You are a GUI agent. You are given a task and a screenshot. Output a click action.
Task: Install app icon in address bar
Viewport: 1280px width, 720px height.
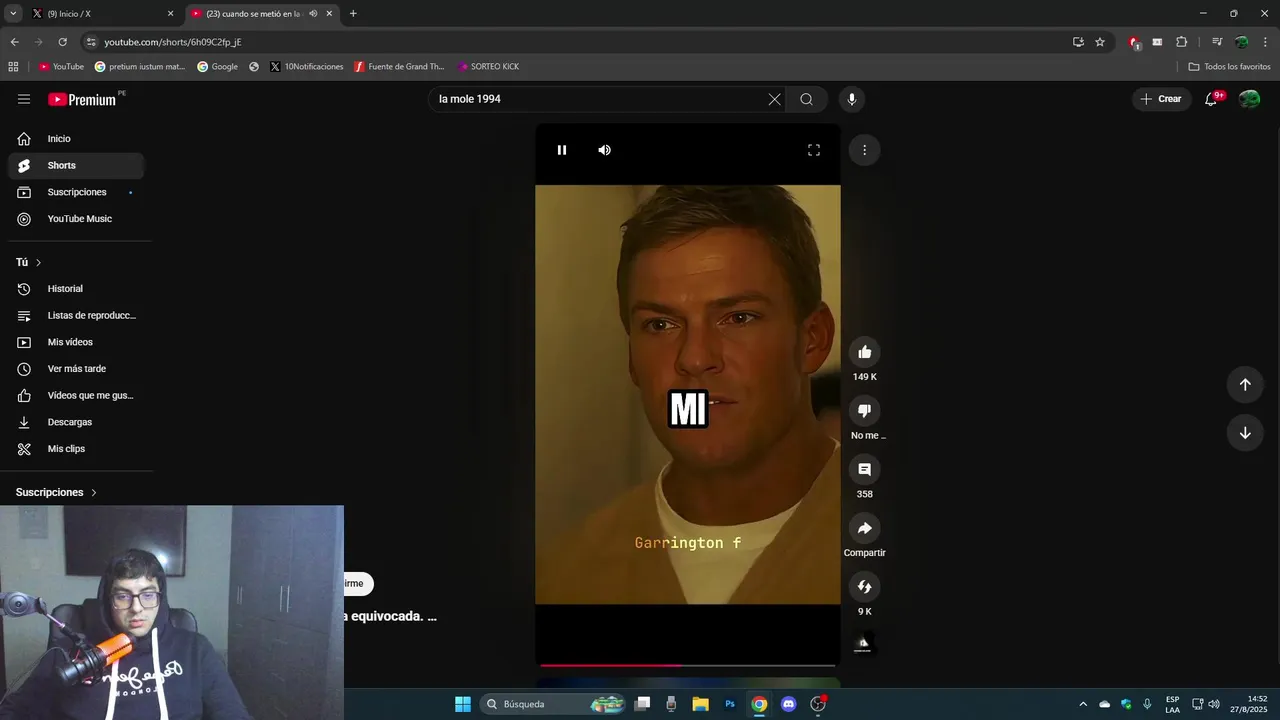pos(1078,42)
